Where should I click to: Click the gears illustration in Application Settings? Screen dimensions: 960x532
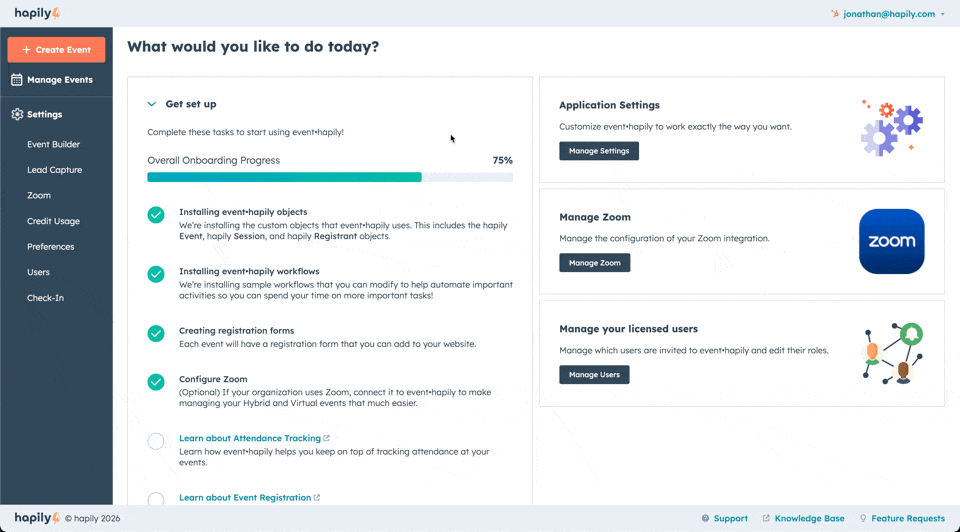click(x=891, y=128)
